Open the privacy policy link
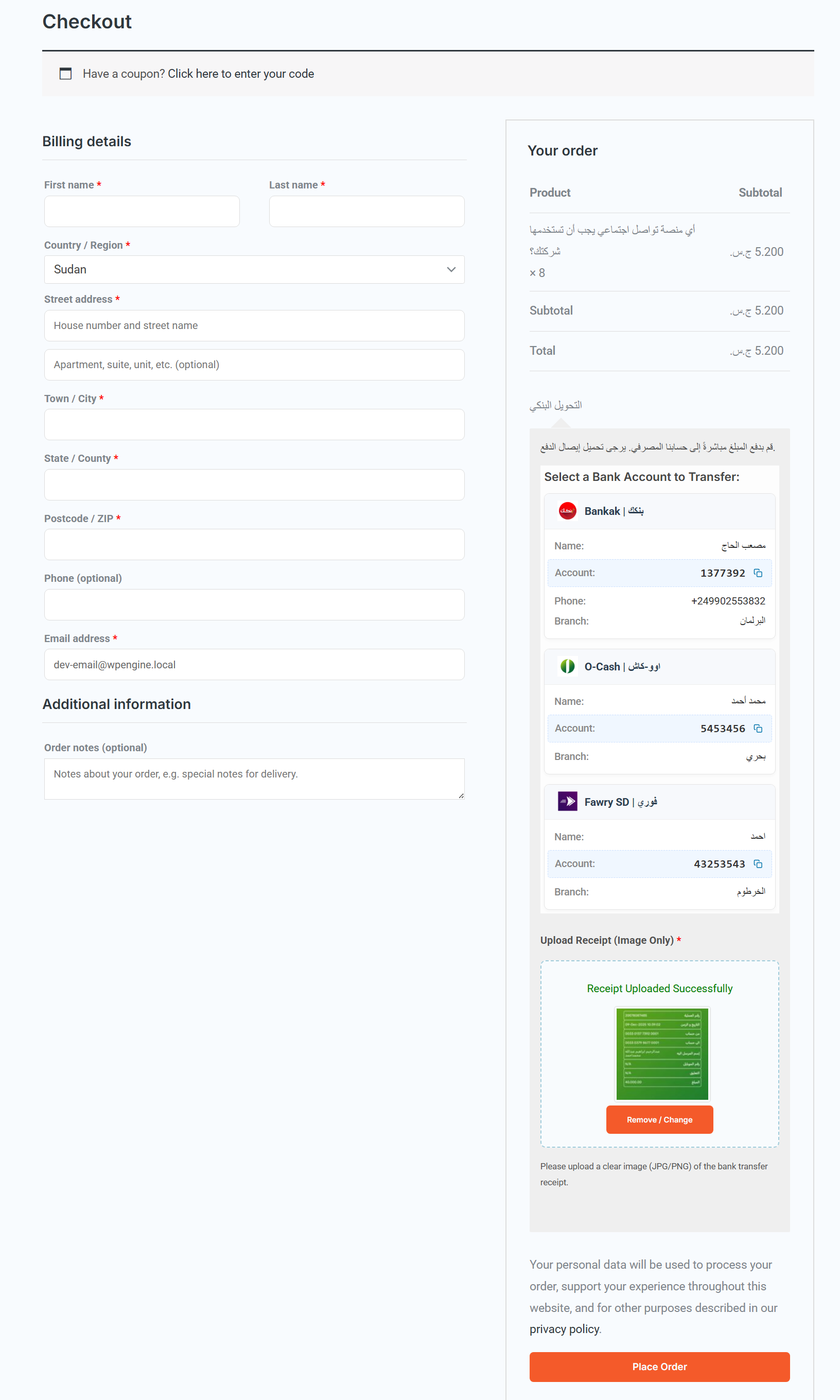Viewport: 840px width, 1400px height. point(564,1328)
